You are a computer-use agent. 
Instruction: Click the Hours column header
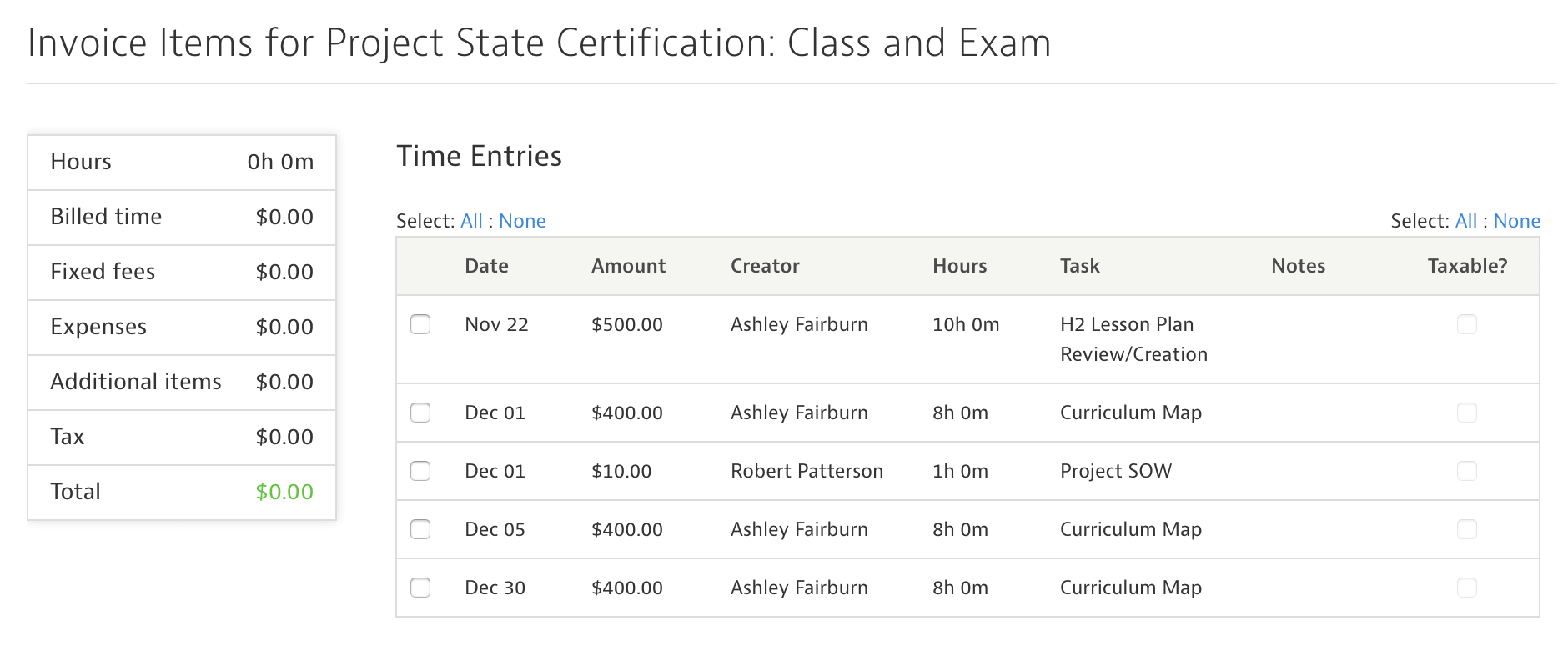pyautogui.click(x=959, y=266)
